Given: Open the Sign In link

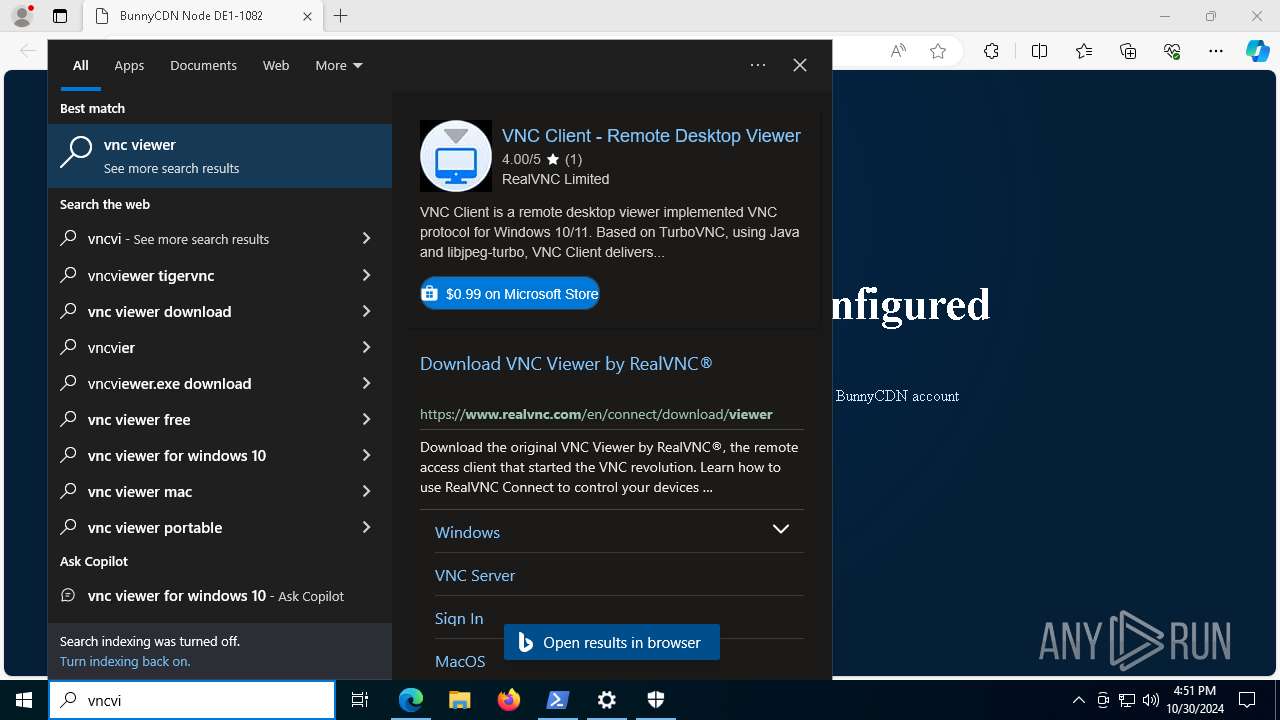Looking at the screenshot, I should click(x=459, y=618).
